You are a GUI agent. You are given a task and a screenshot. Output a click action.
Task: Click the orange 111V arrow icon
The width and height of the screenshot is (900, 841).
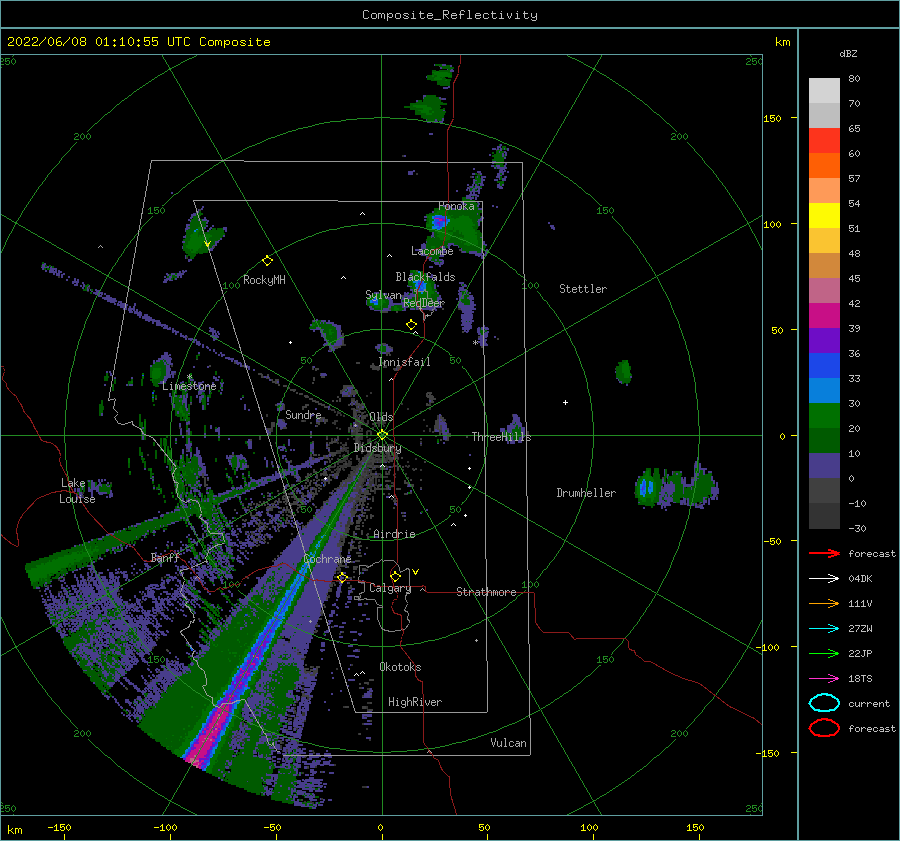824,603
